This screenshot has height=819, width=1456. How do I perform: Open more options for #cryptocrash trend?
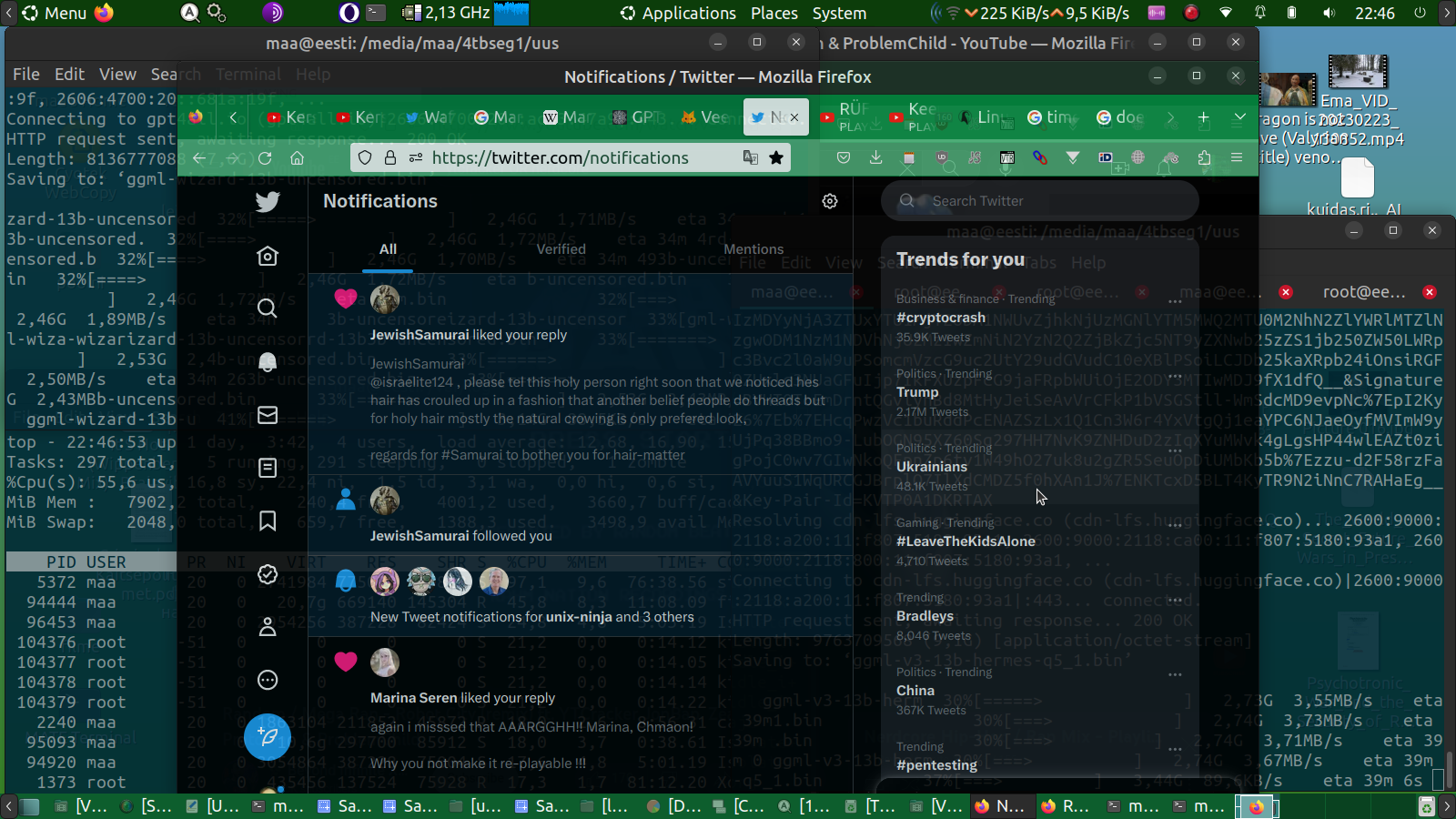coord(1175,300)
